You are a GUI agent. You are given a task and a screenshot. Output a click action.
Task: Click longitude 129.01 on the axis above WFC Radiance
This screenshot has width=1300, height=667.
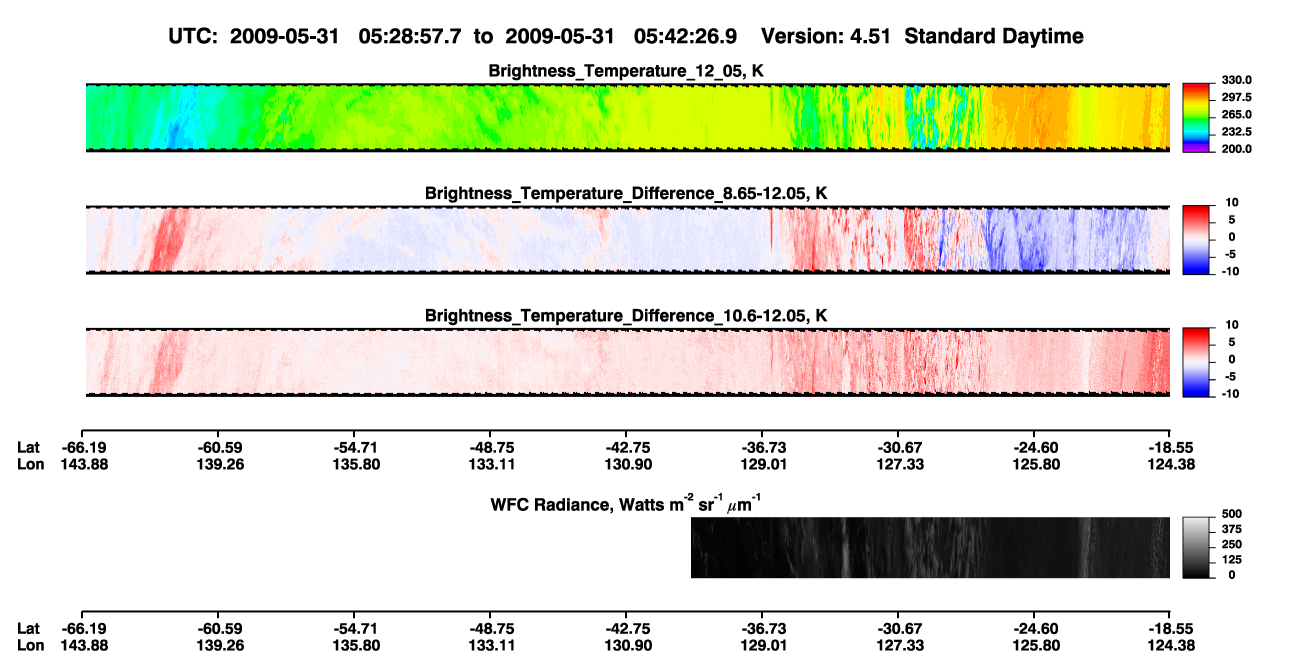763,464
